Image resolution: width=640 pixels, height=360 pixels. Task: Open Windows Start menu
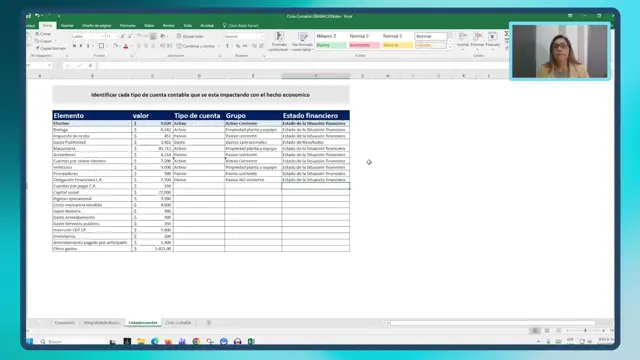(x=29, y=341)
